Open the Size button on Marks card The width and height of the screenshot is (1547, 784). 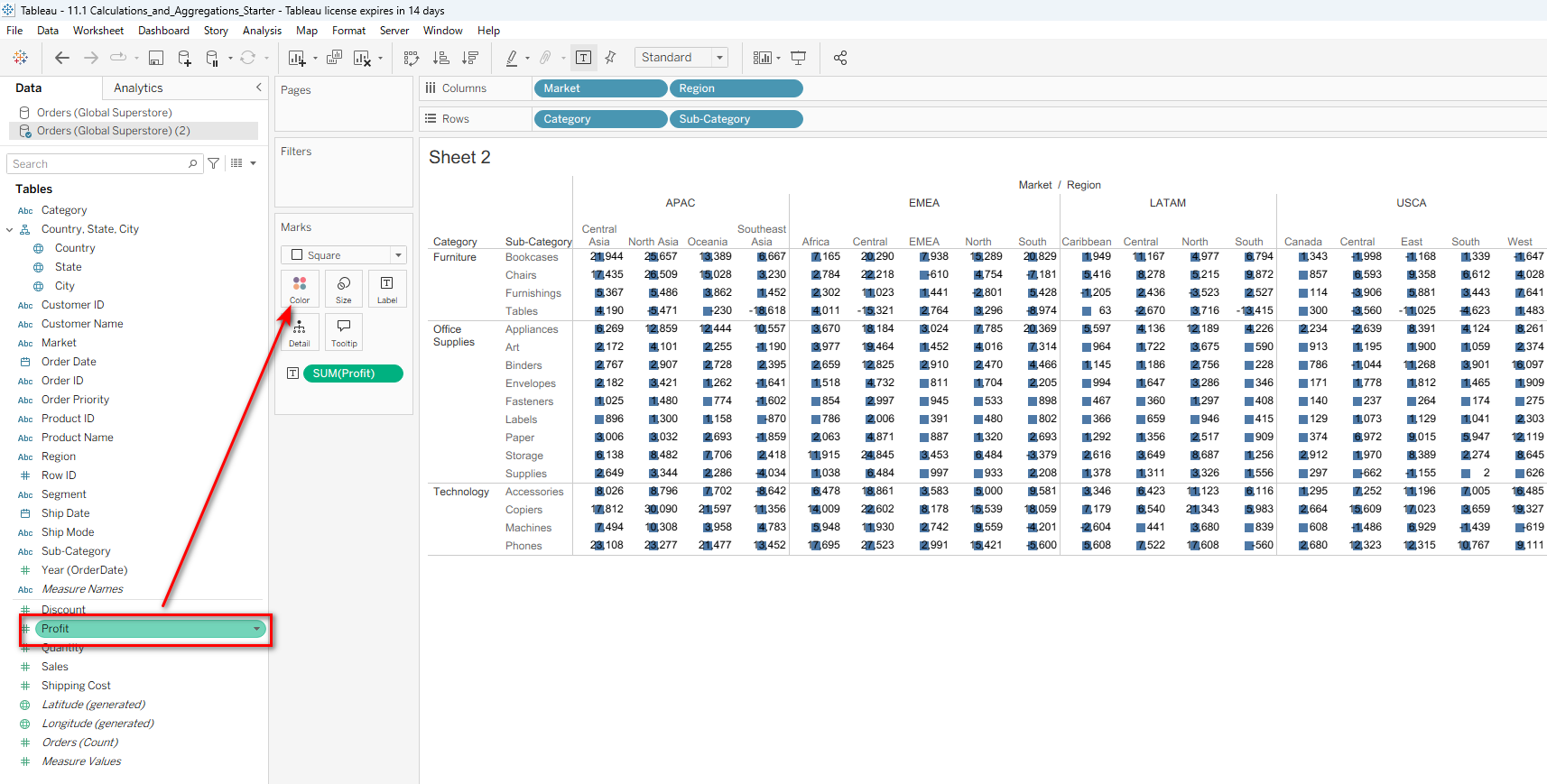[x=344, y=289]
